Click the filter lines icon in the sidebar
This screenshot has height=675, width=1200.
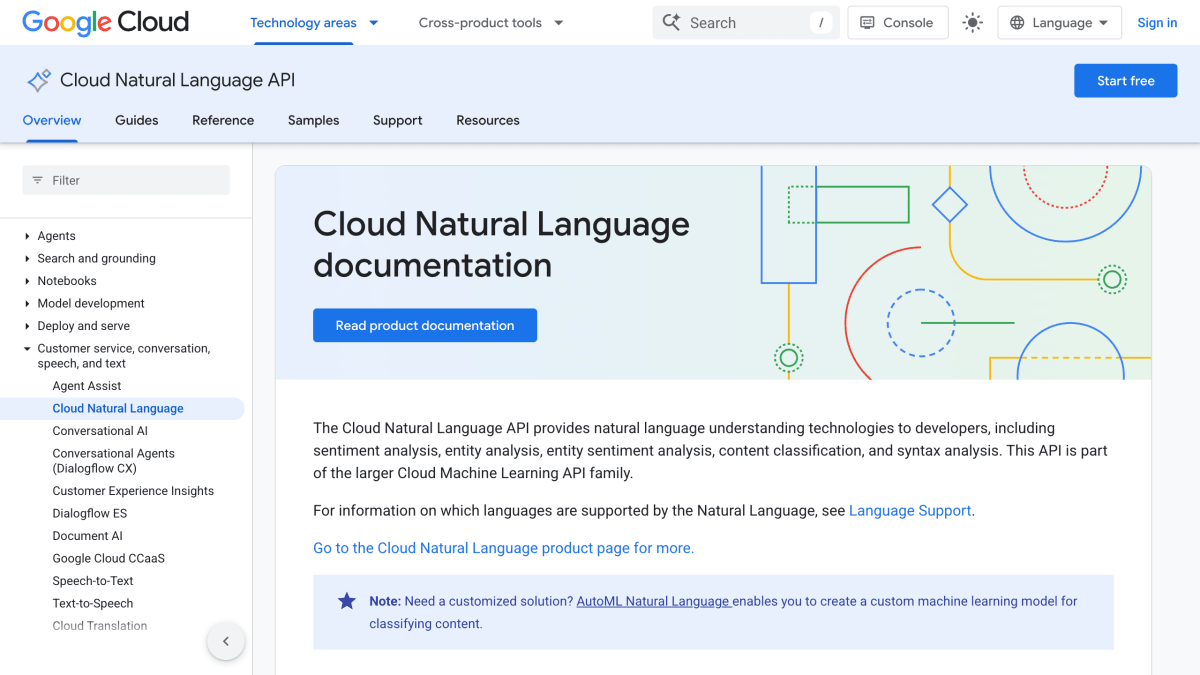point(38,180)
